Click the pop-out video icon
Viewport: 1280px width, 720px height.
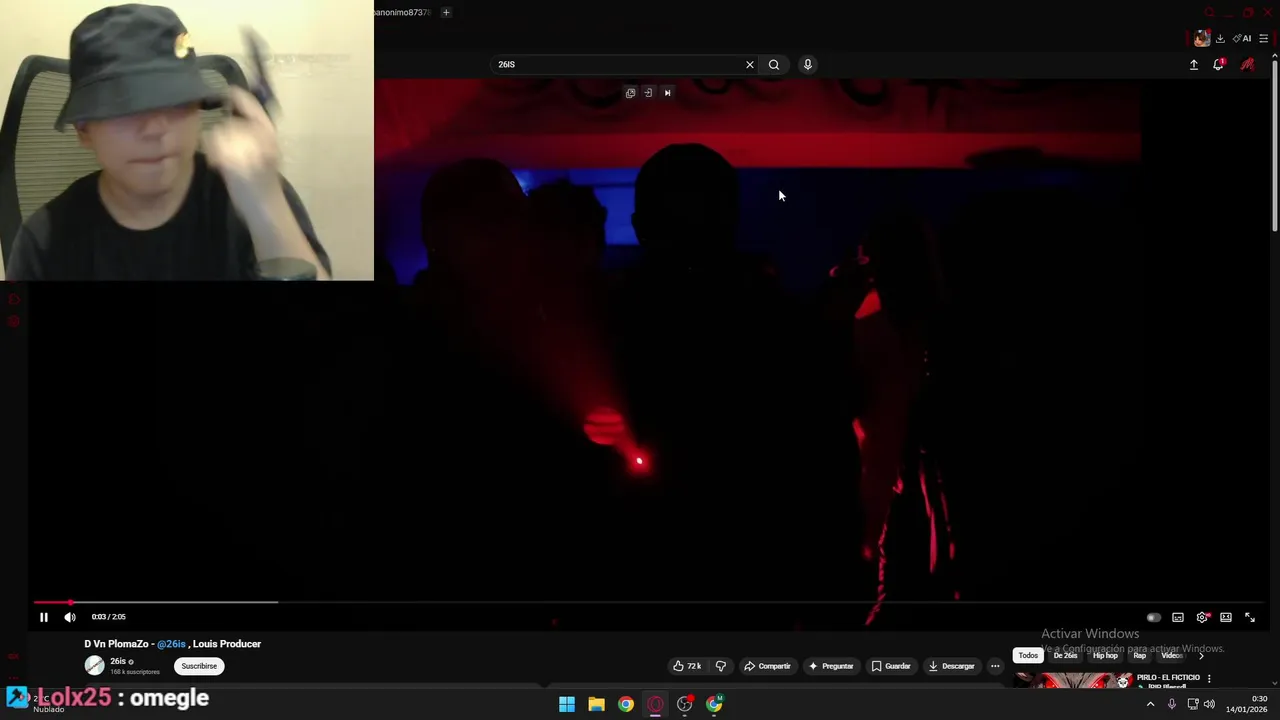(x=630, y=93)
